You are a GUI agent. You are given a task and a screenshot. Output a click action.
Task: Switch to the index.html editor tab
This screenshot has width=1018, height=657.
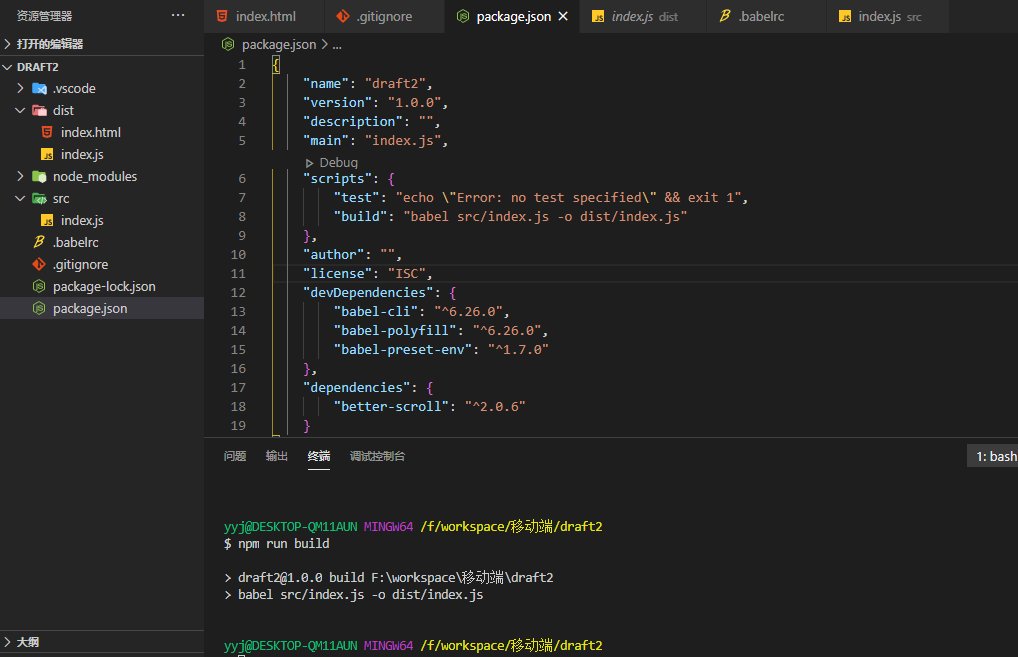264,16
